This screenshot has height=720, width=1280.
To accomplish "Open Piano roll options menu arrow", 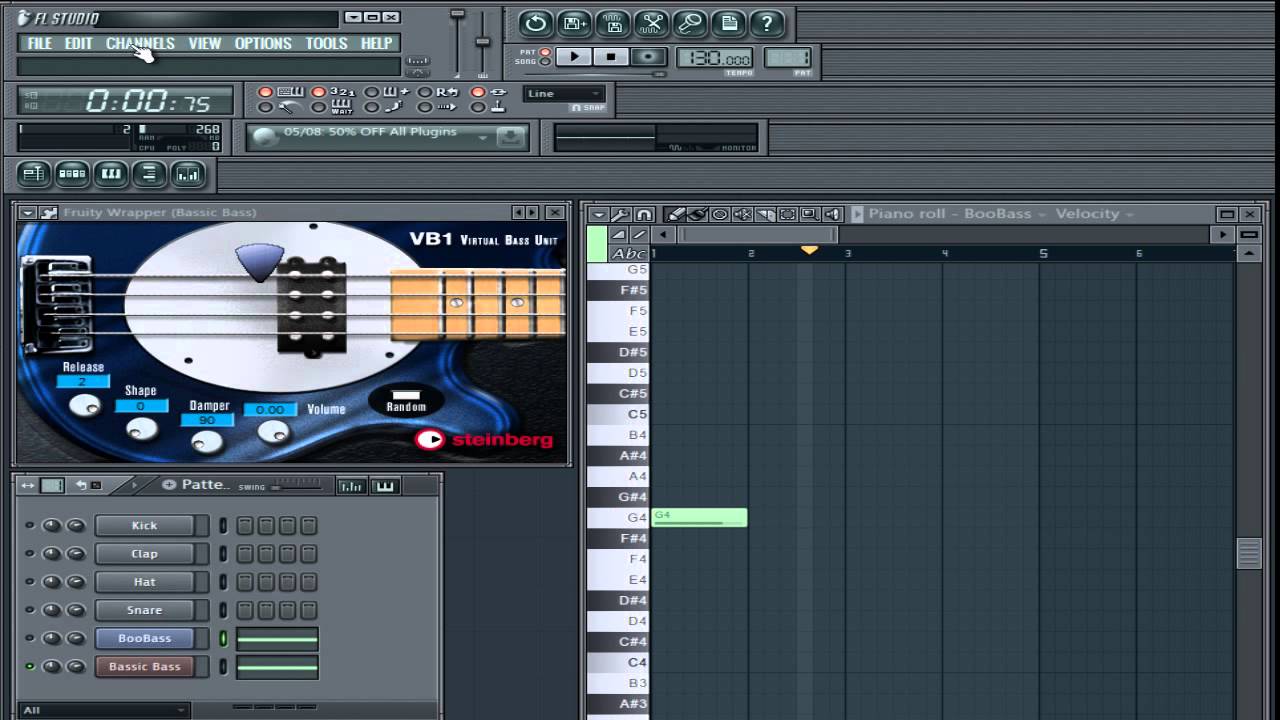I will click(x=598, y=214).
